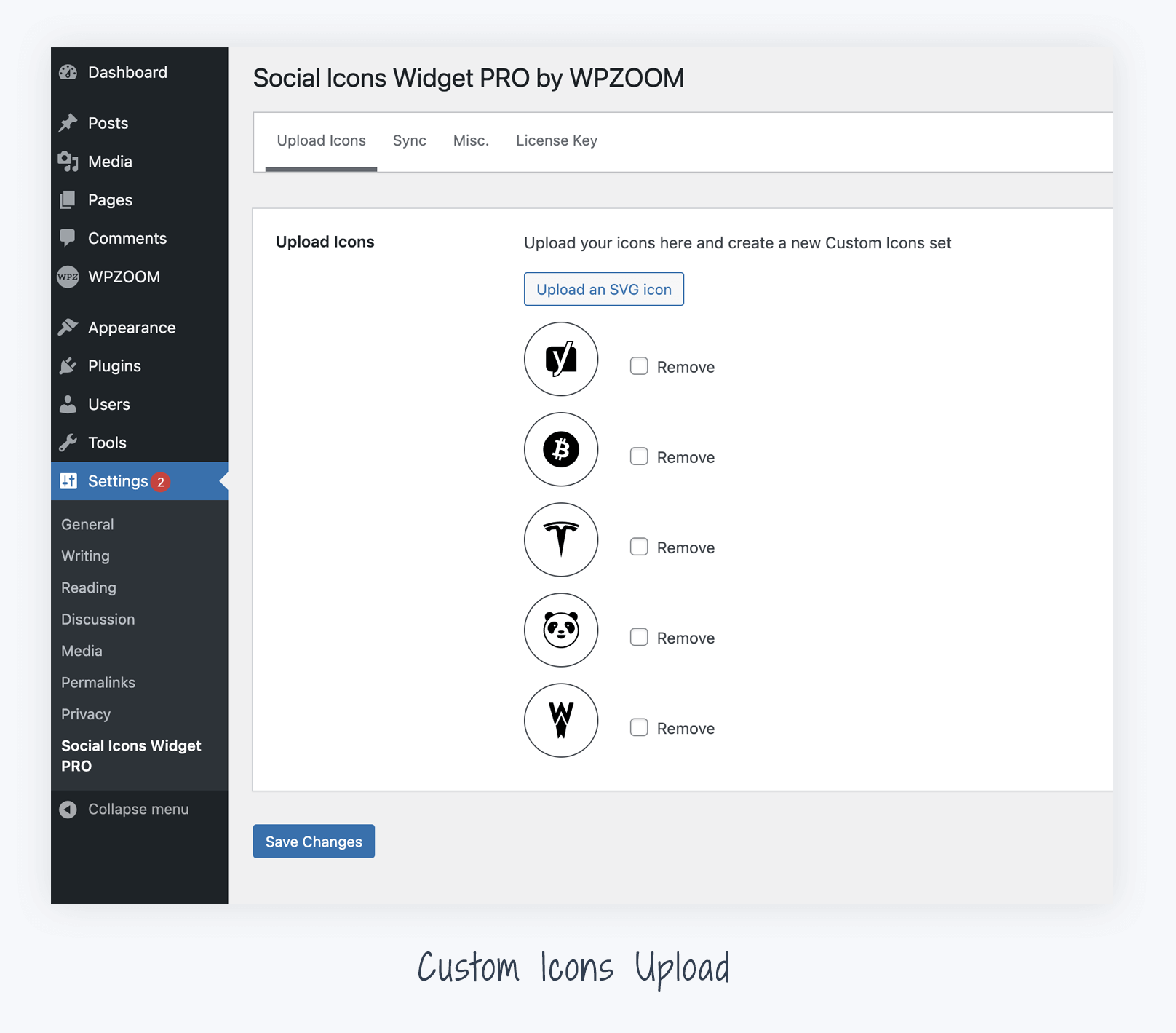Open the Writing settings link
Screen dimensions: 1176x1033
tap(85, 556)
